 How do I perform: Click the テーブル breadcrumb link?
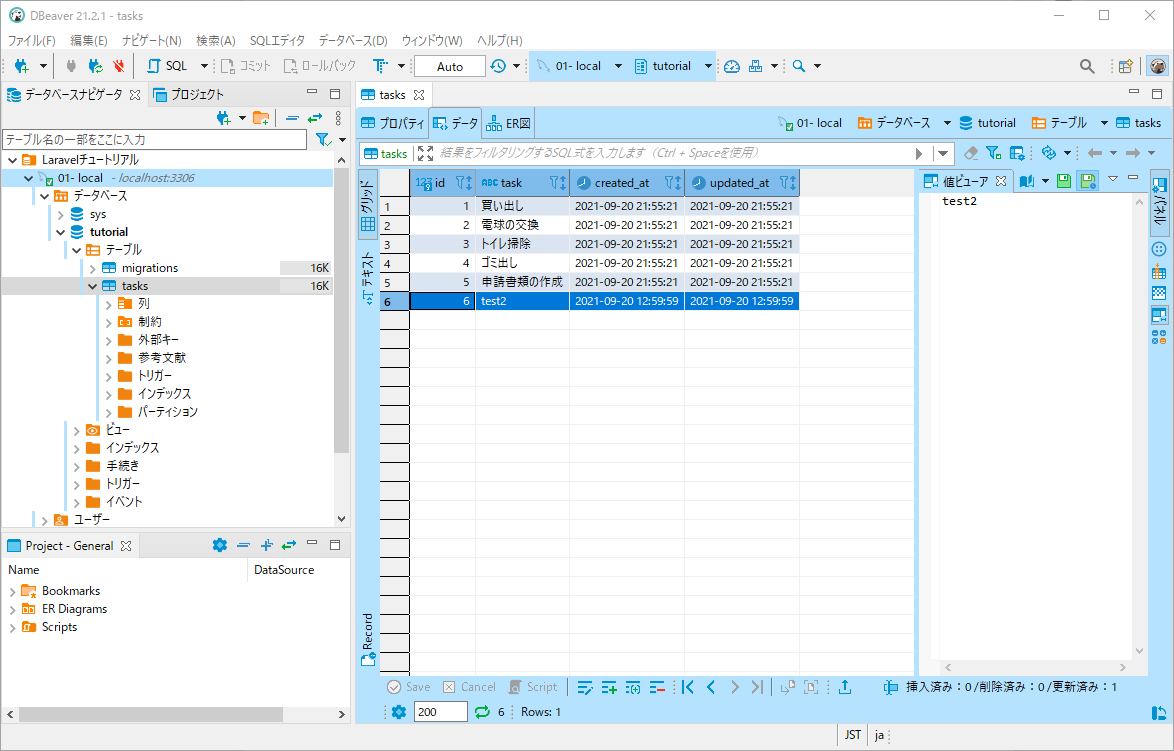(1059, 123)
